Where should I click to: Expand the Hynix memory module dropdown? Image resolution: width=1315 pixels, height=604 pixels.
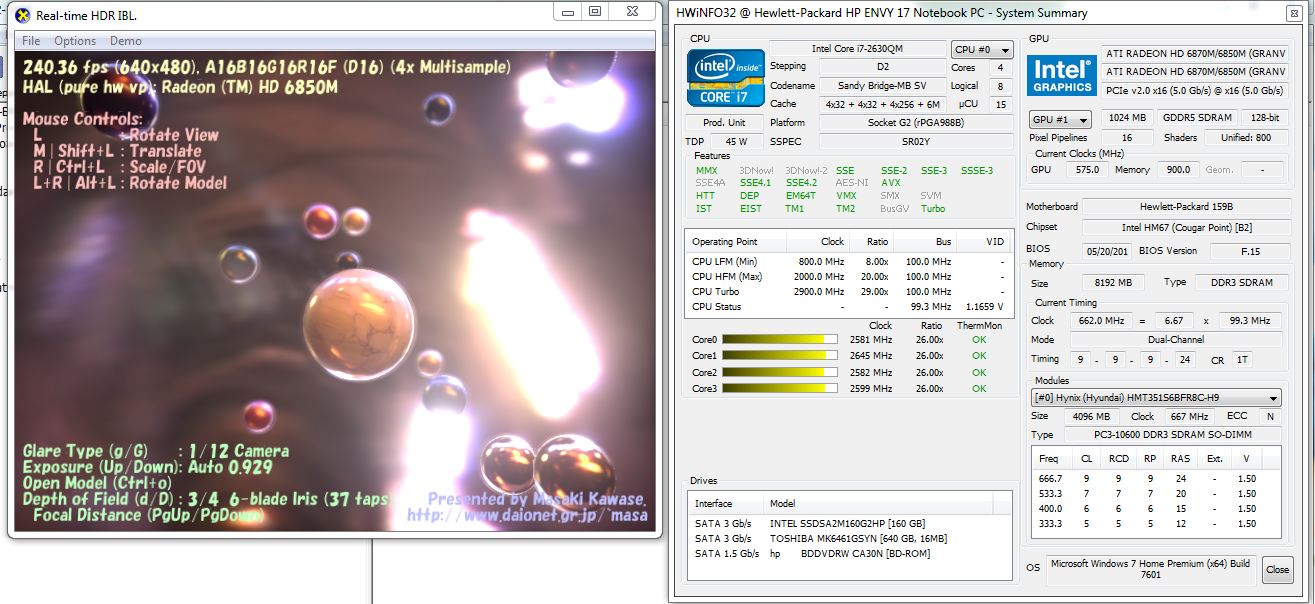pos(1155,397)
